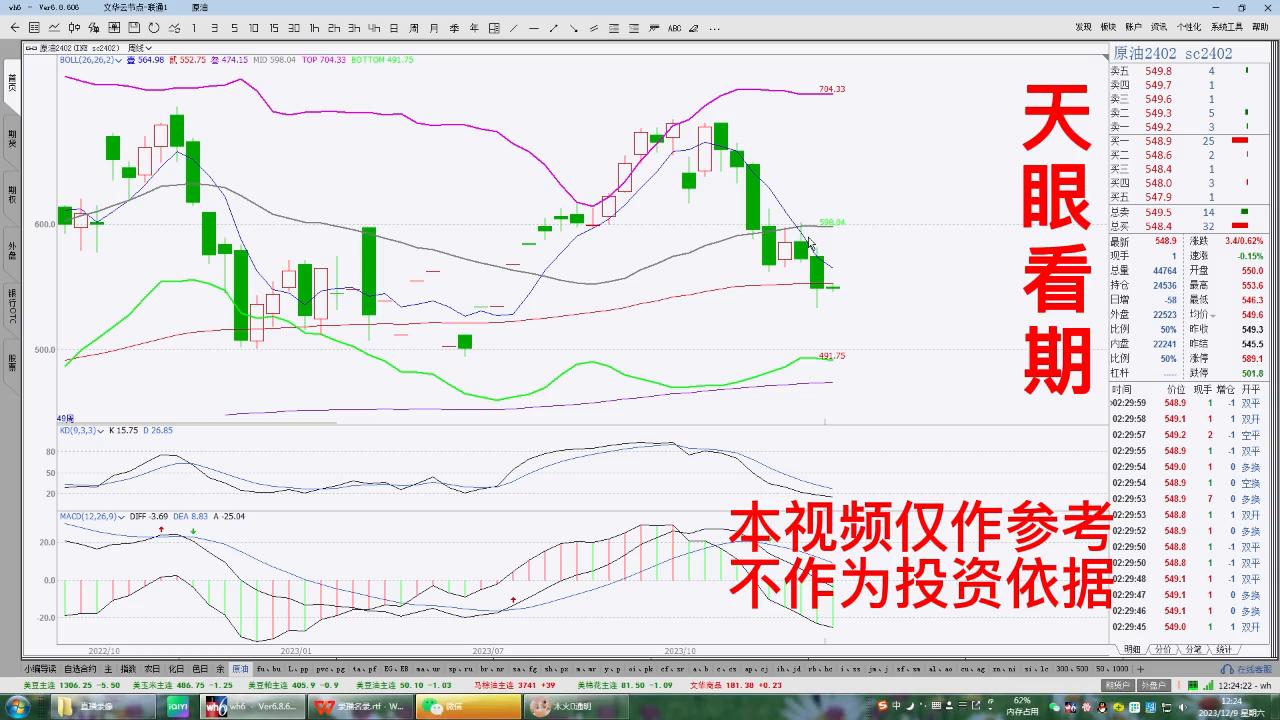
Task: Select the 1-minute period button
Action: point(194,28)
